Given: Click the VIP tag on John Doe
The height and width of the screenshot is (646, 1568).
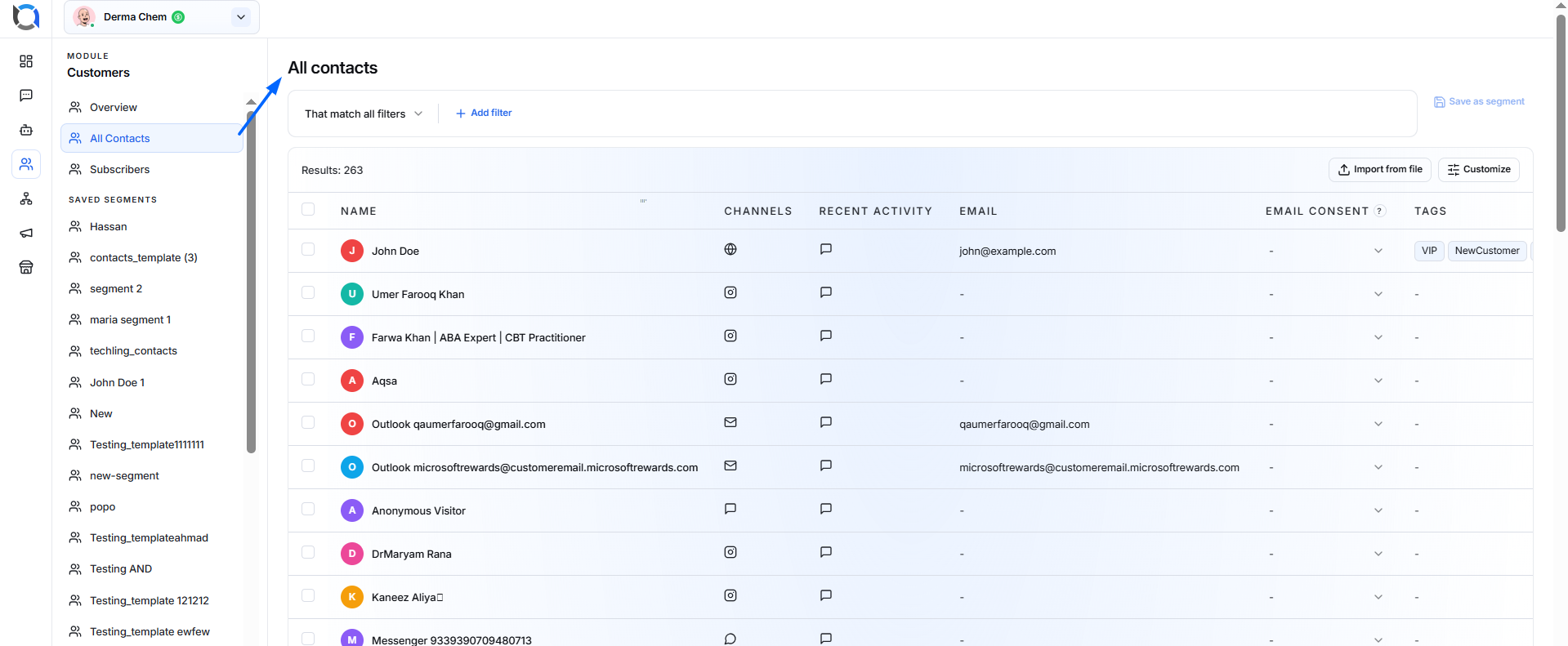Looking at the screenshot, I should (1429, 251).
